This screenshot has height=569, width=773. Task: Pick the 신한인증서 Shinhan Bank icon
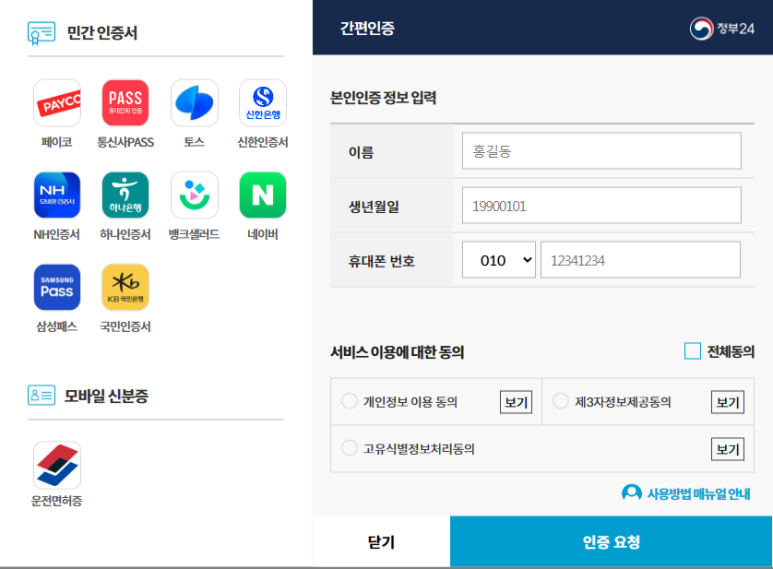[263, 103]
